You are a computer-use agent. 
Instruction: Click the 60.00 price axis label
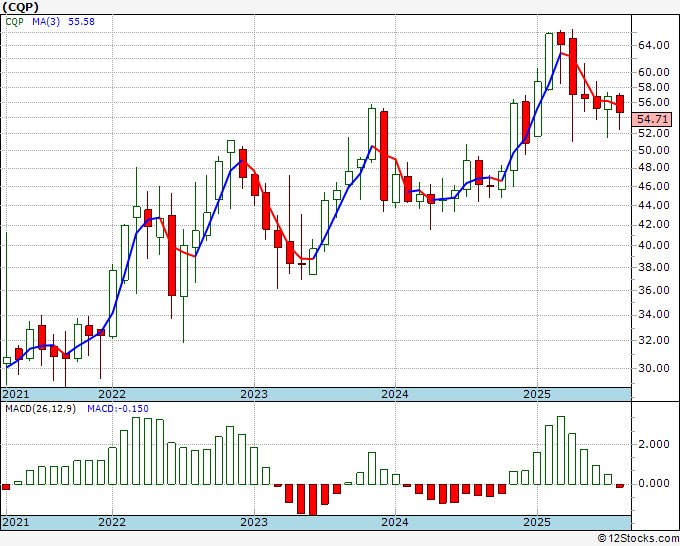click(x=653, y=72)
